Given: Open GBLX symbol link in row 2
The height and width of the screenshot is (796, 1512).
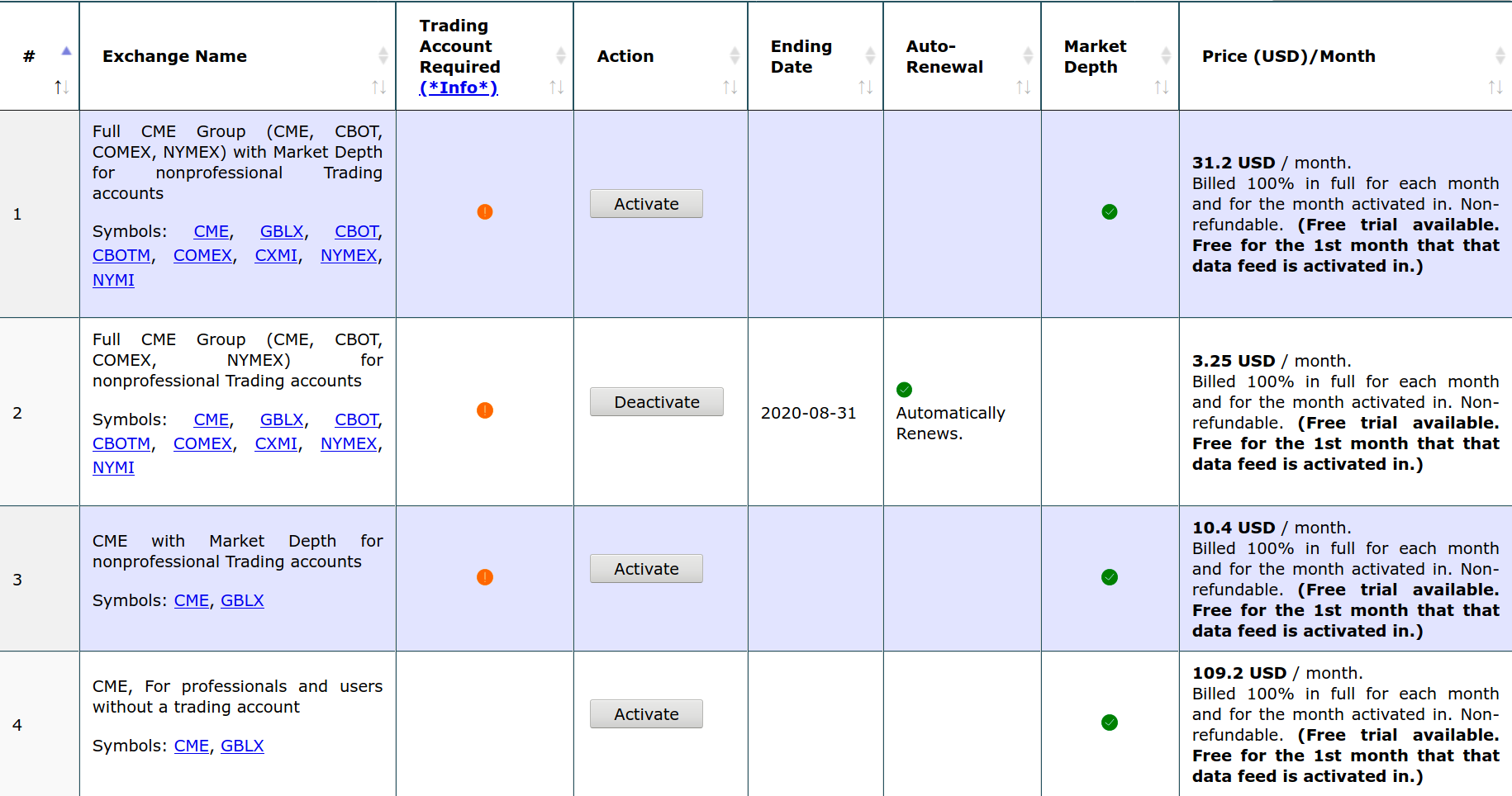Looking at the screenshot, I should [282, 420].
